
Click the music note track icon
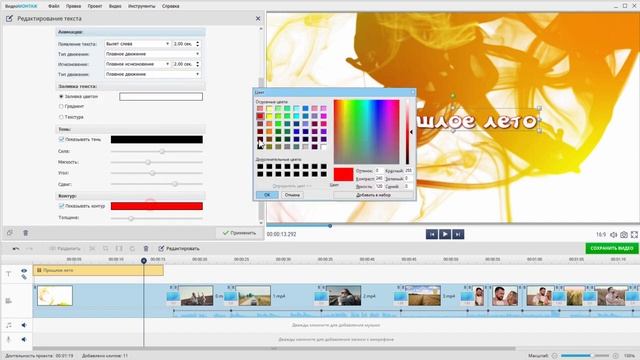pos(9,325)
